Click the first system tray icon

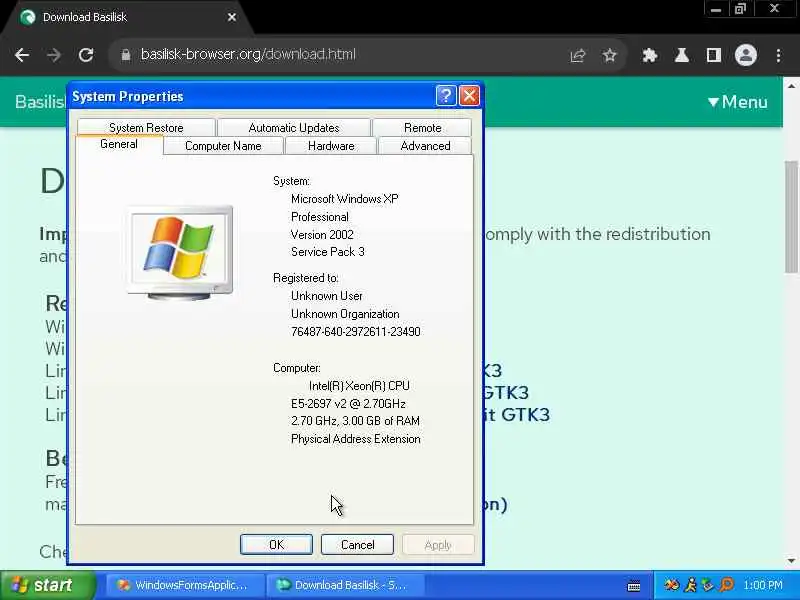pyautogui.click(x=671, y=585)
